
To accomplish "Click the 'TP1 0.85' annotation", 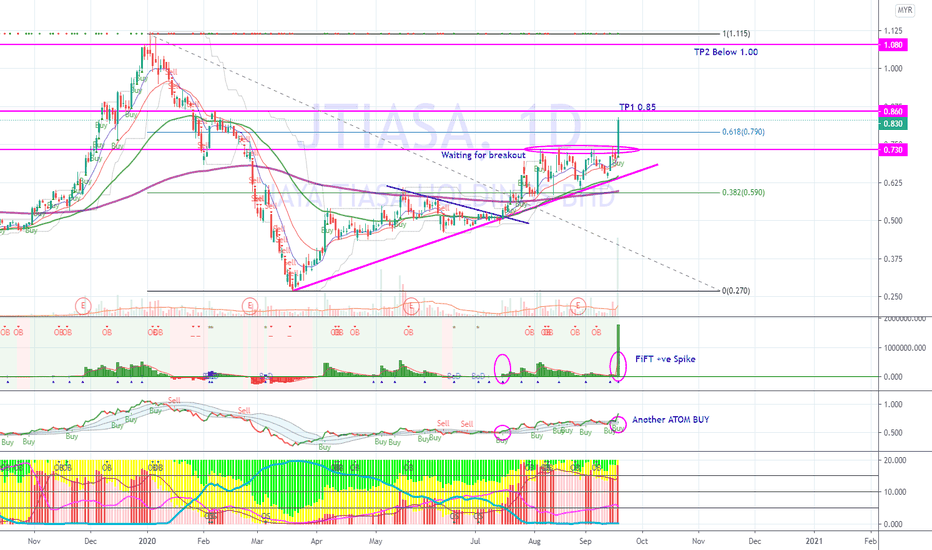I will click(637, 107).
